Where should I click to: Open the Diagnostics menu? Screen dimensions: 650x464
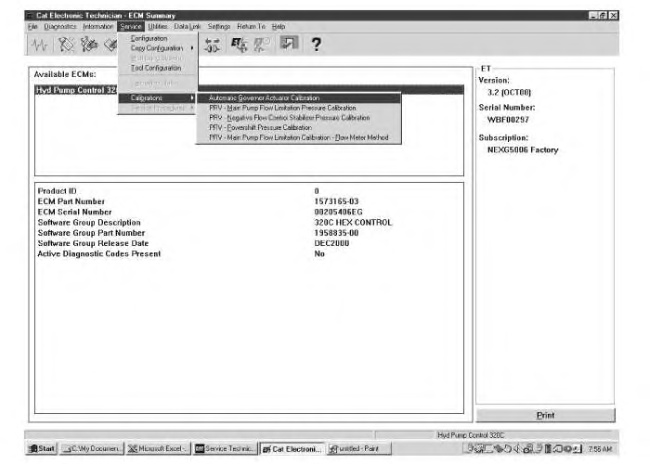(x=46, y=26)
